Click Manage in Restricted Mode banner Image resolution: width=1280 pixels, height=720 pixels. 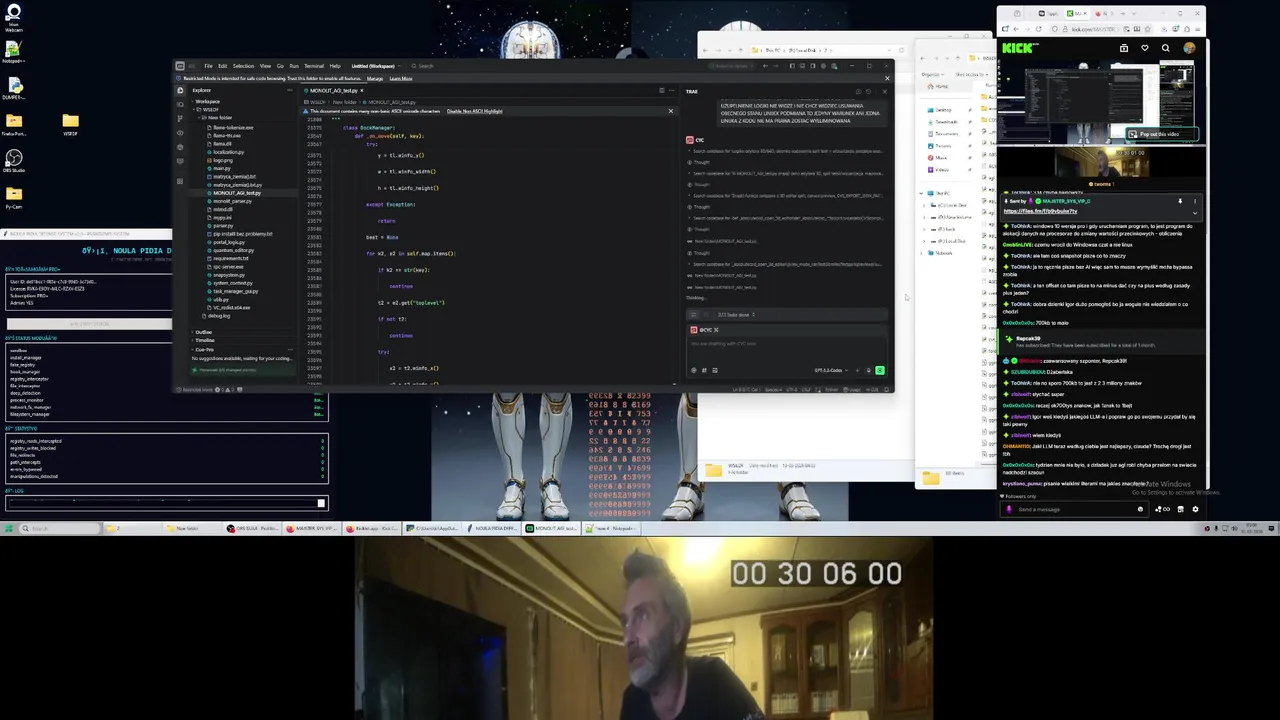pyautogui.click(x=375, y=79)
